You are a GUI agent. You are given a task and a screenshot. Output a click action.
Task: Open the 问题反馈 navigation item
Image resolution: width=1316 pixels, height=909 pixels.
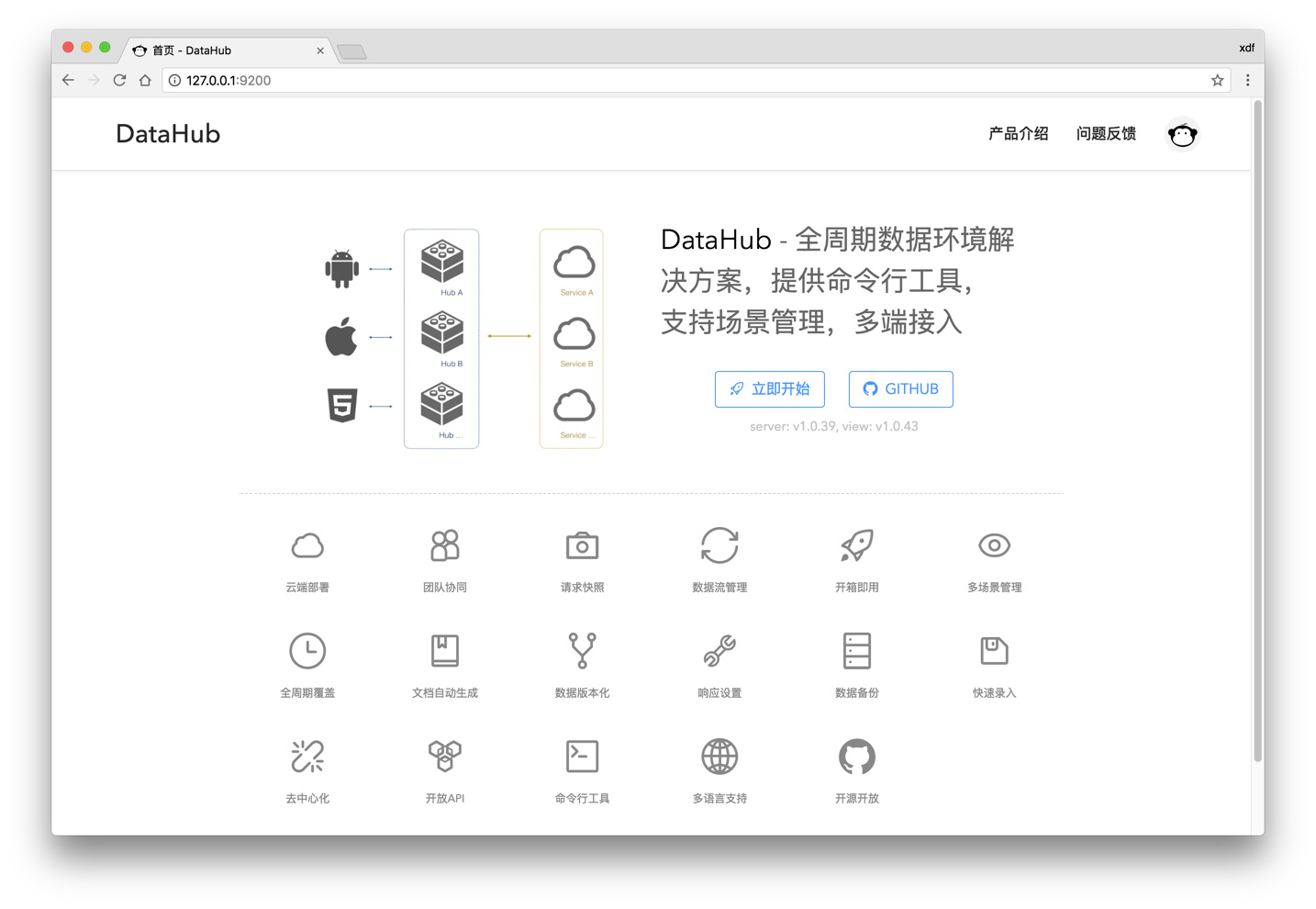pos(1106,134)
